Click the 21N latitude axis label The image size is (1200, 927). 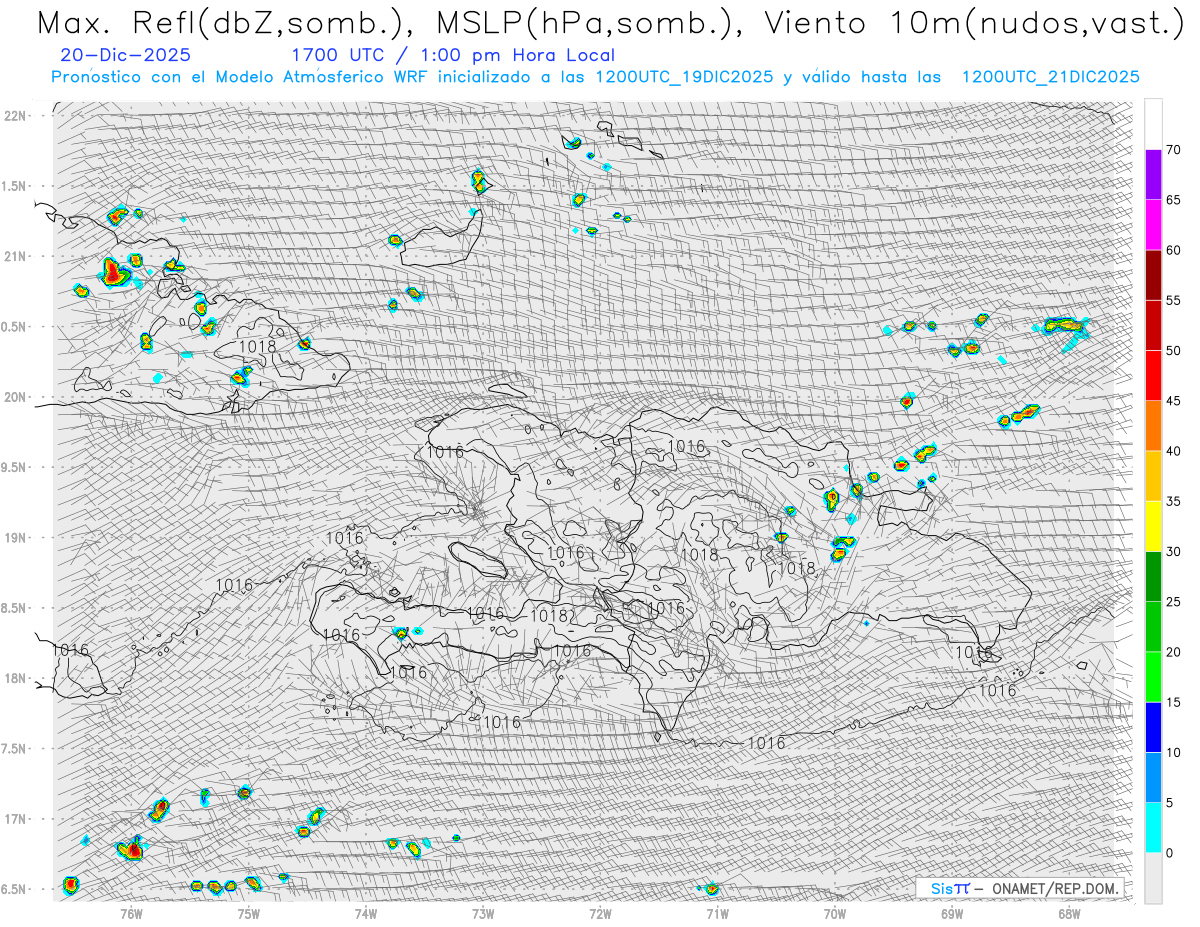tap(17, 256)
